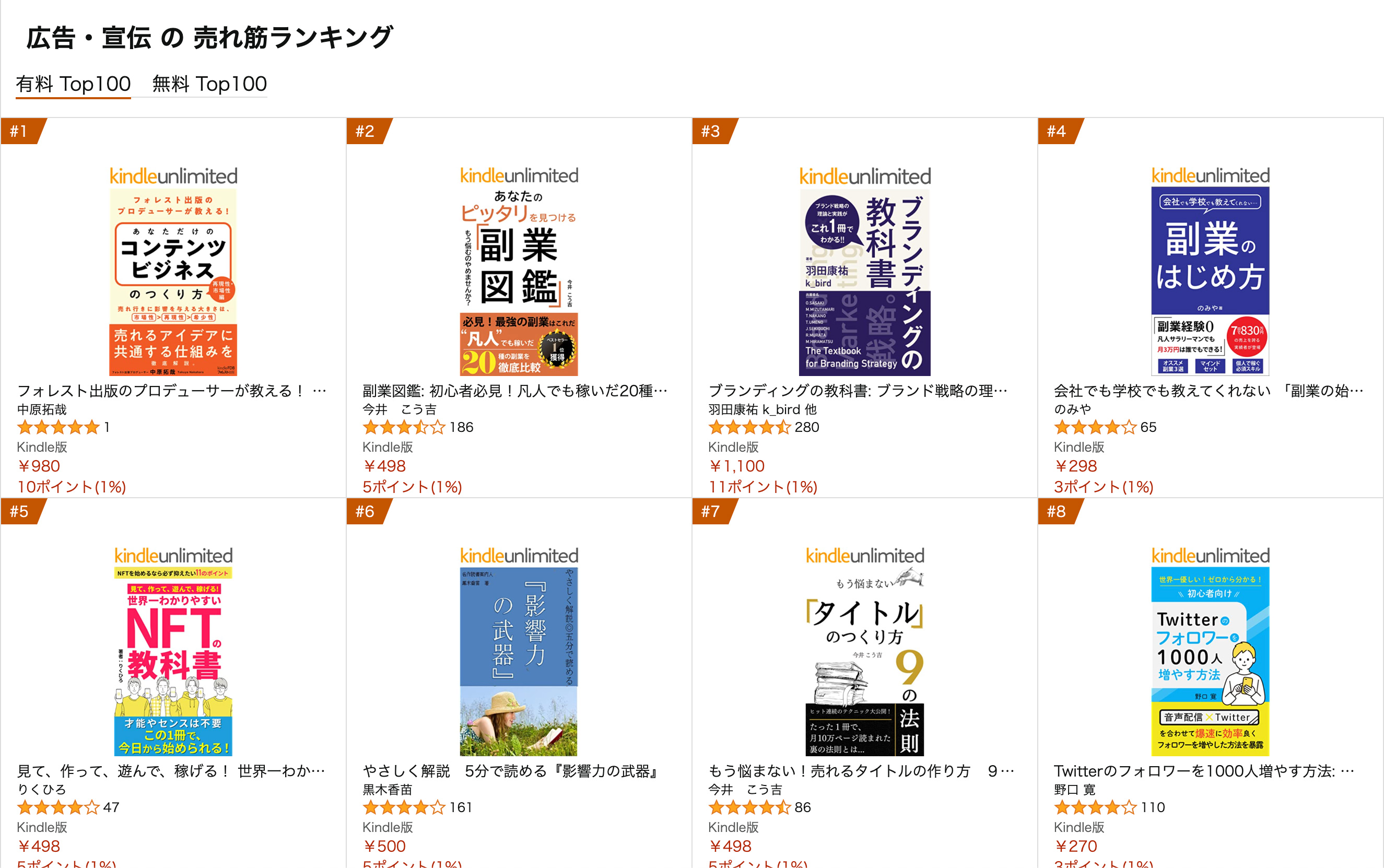The image size is (1384, 868).
Task: Click the star rating with 280 reviews
Action: click(749, 427)
